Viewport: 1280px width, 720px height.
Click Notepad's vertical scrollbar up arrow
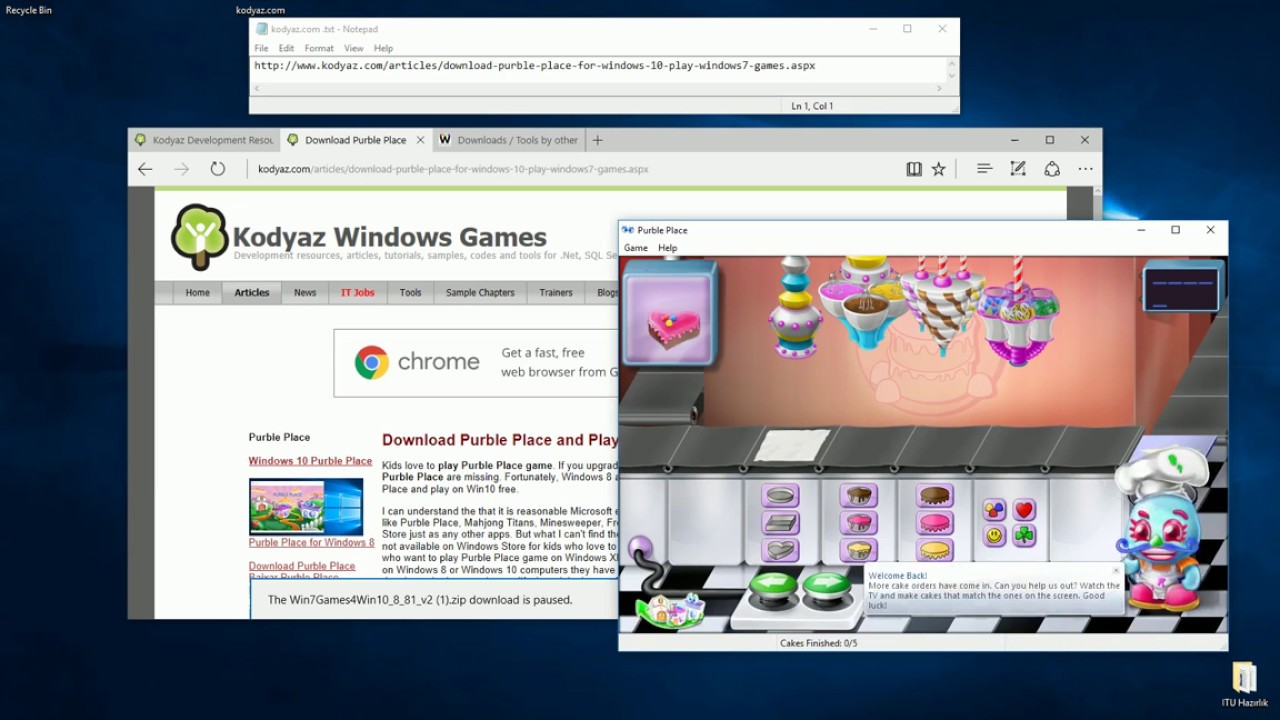click(952, 63)
